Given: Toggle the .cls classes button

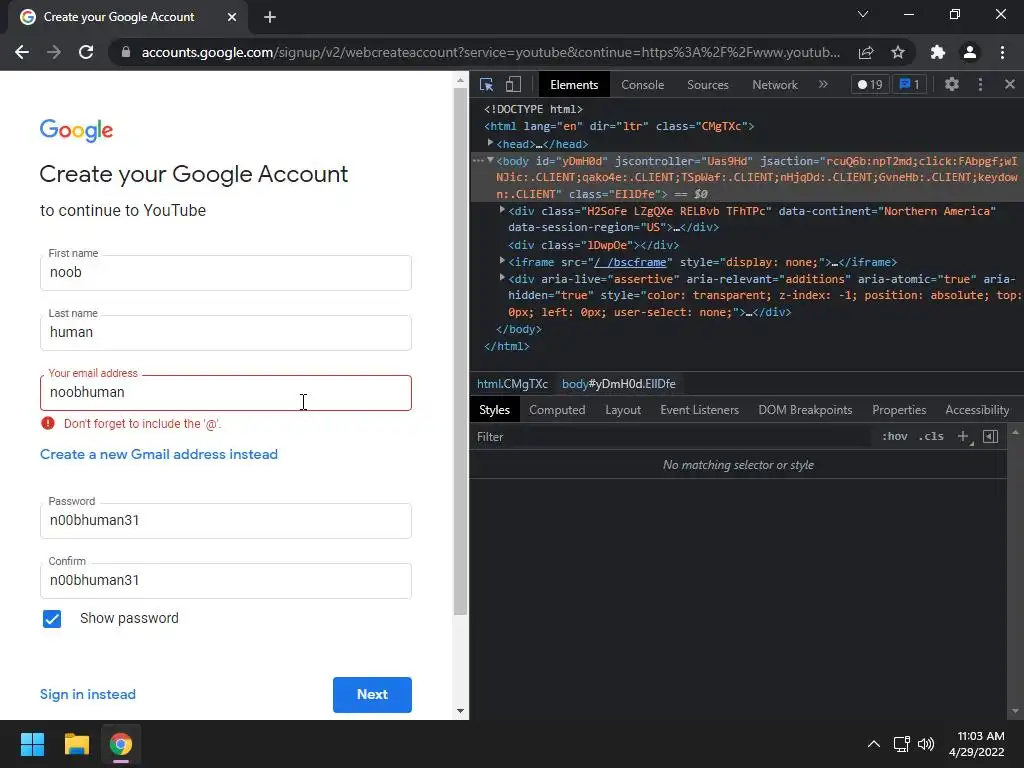Looking at the screenshot, I should [931, 436].
